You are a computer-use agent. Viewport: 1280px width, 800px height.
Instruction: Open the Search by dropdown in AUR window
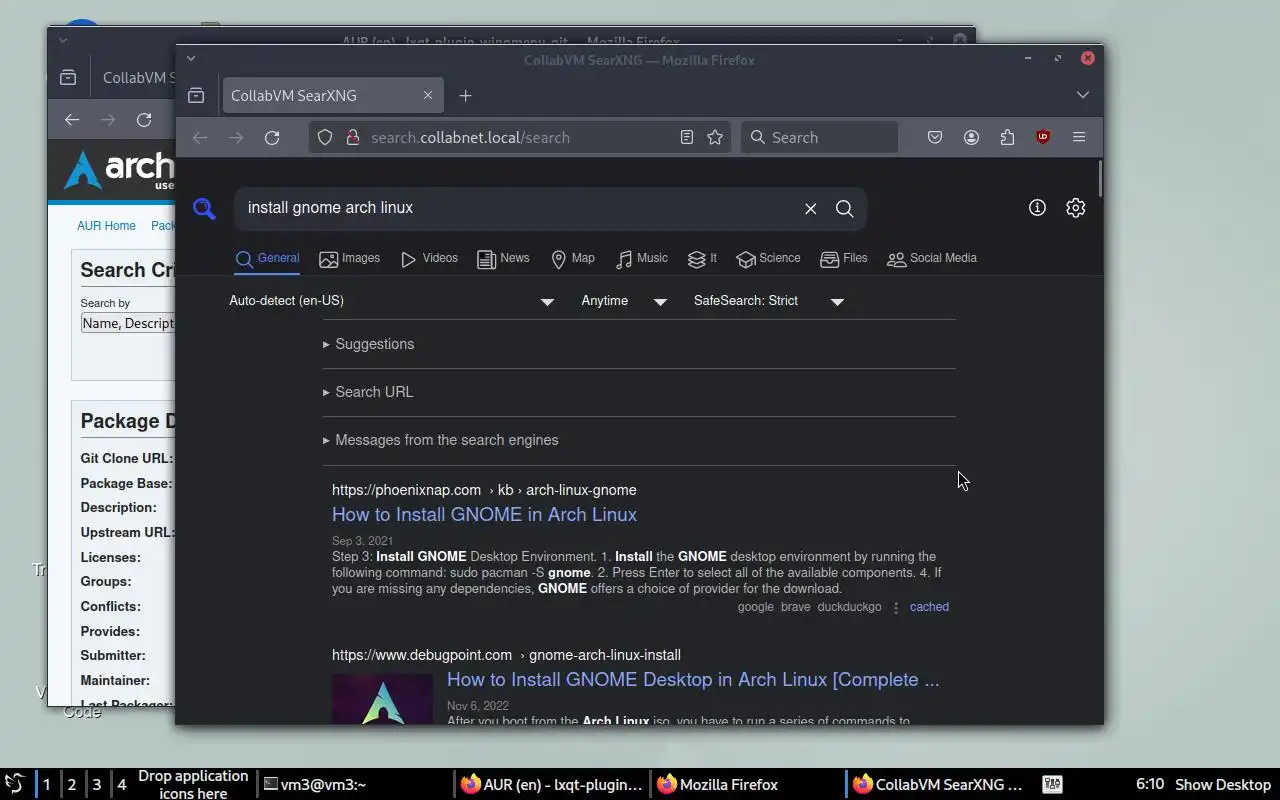(x=128, y=323)
